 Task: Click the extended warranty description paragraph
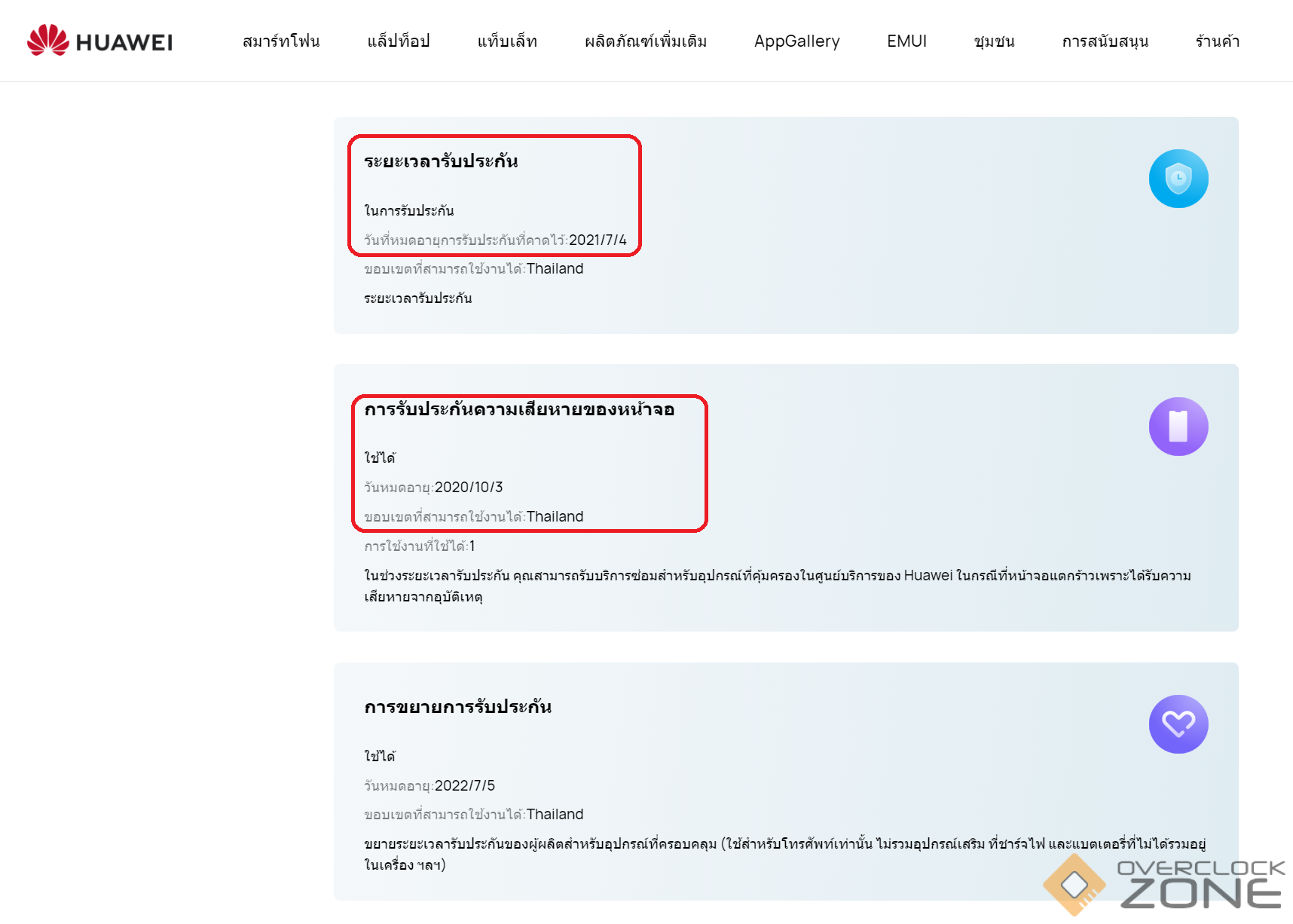point(785,855)
